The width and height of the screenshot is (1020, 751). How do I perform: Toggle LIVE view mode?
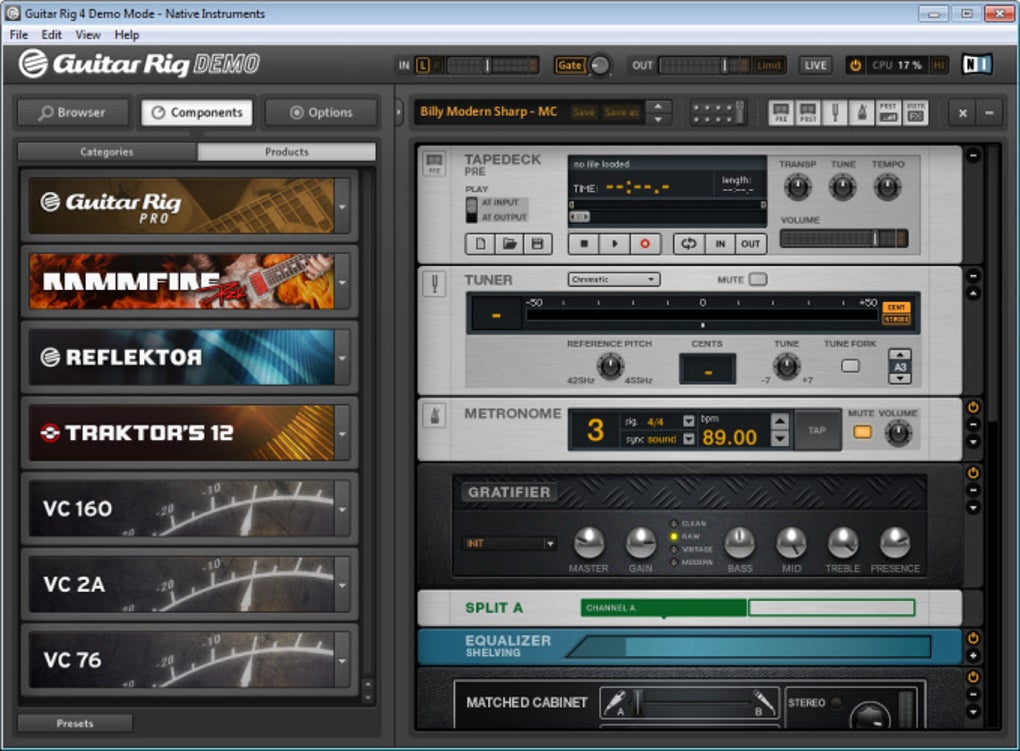click(x=815, y=65)
